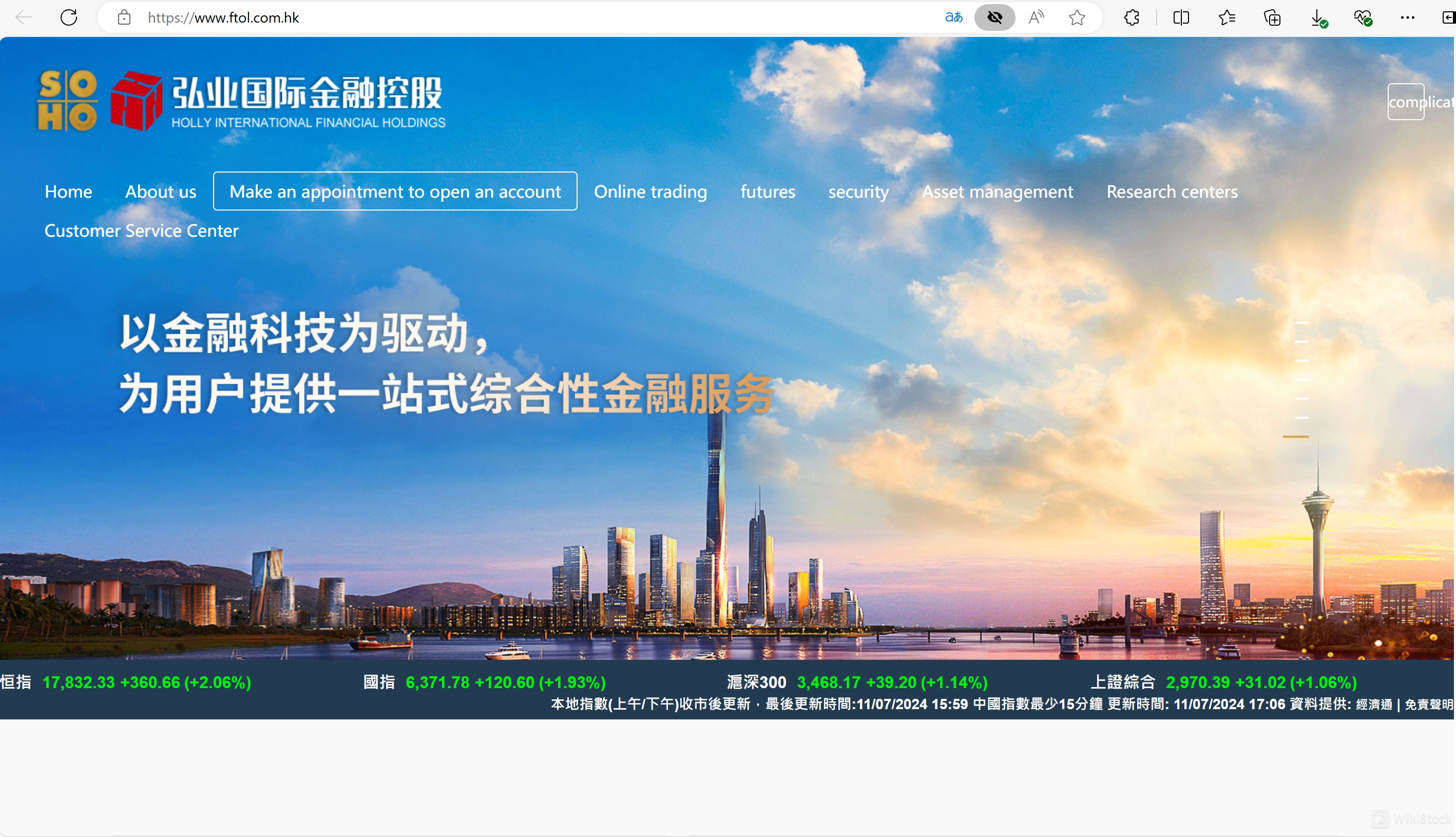
Task: Open Browser Essentials
Action: pyautogui.click(x=1363, y=17)
